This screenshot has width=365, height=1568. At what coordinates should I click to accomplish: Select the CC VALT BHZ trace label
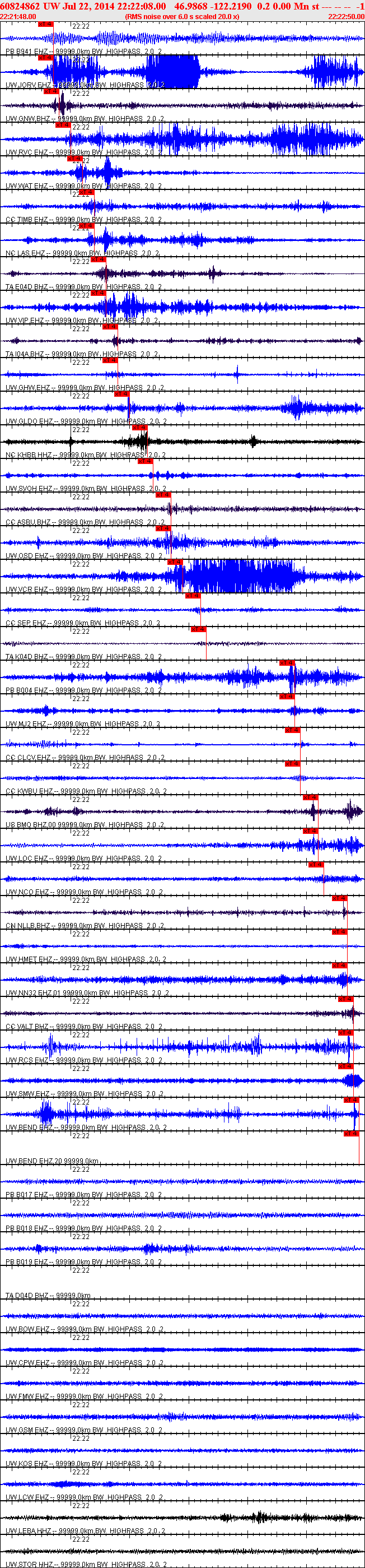click(x=84, y=1027)
